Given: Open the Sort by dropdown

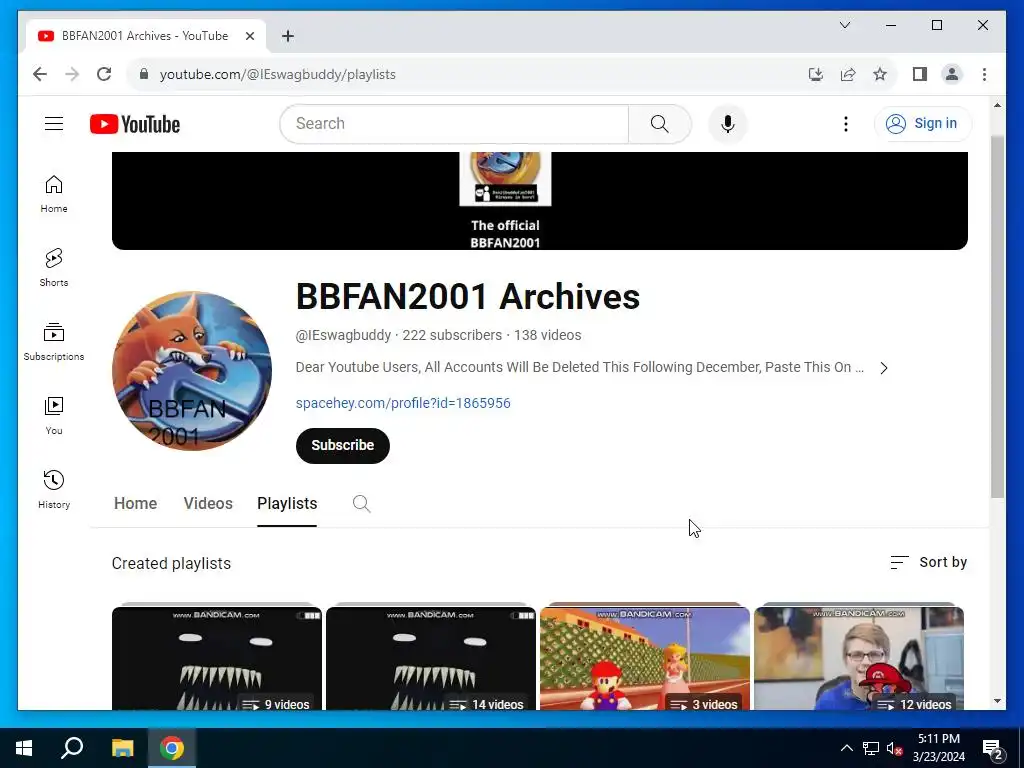Looking at the screenshot, I should tap(929, 562).
